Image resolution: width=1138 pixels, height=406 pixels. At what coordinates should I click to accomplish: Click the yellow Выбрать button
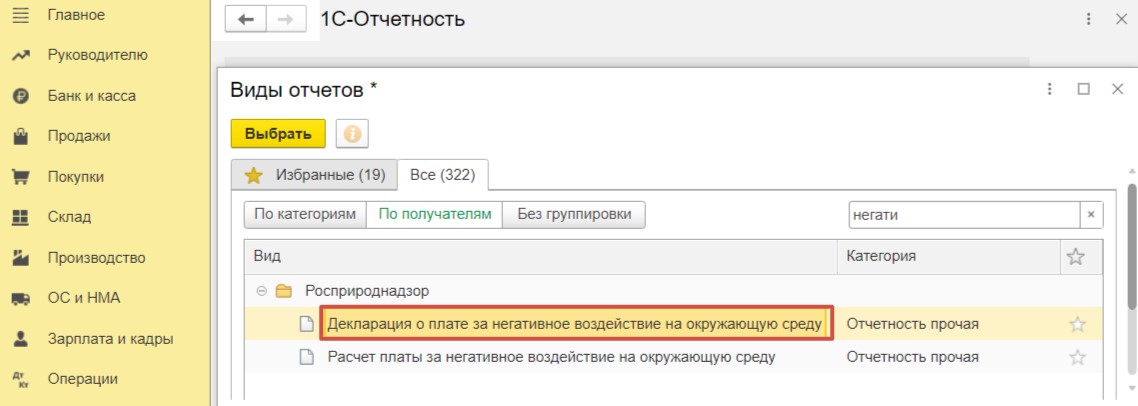coord(278,134)
